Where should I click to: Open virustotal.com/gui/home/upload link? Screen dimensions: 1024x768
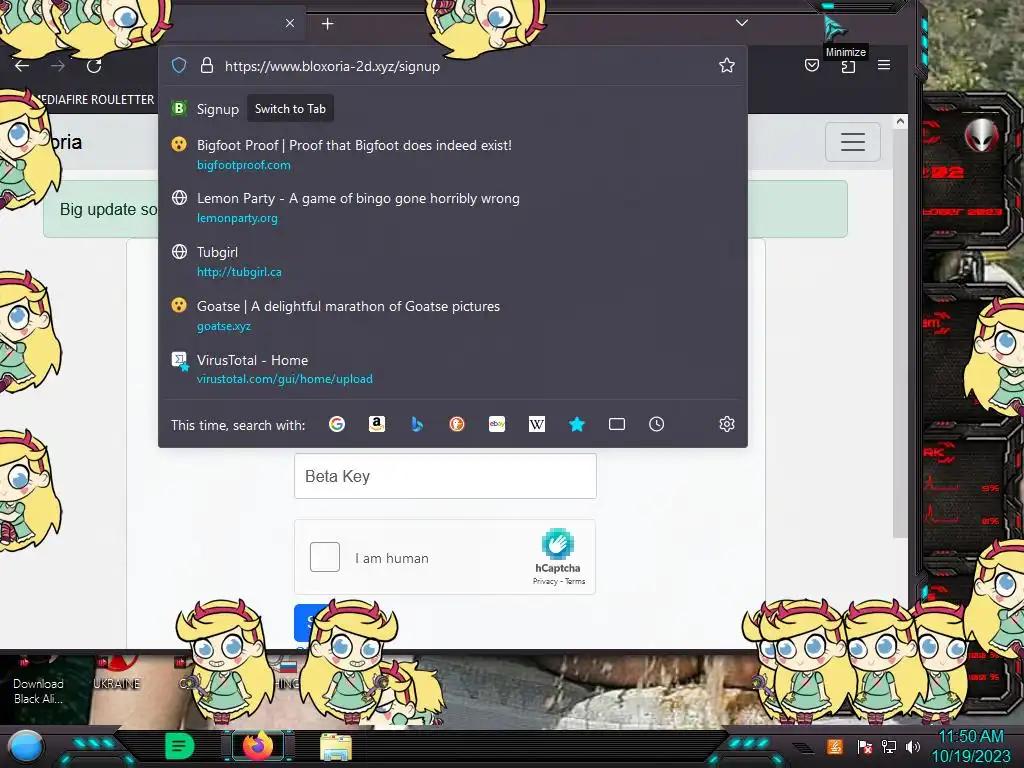pos(285,379)
